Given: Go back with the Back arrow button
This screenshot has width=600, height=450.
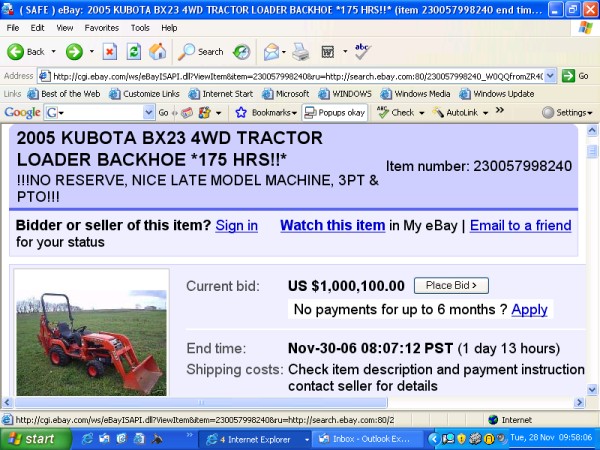Looking at the screenshot, I should [25, 52].
